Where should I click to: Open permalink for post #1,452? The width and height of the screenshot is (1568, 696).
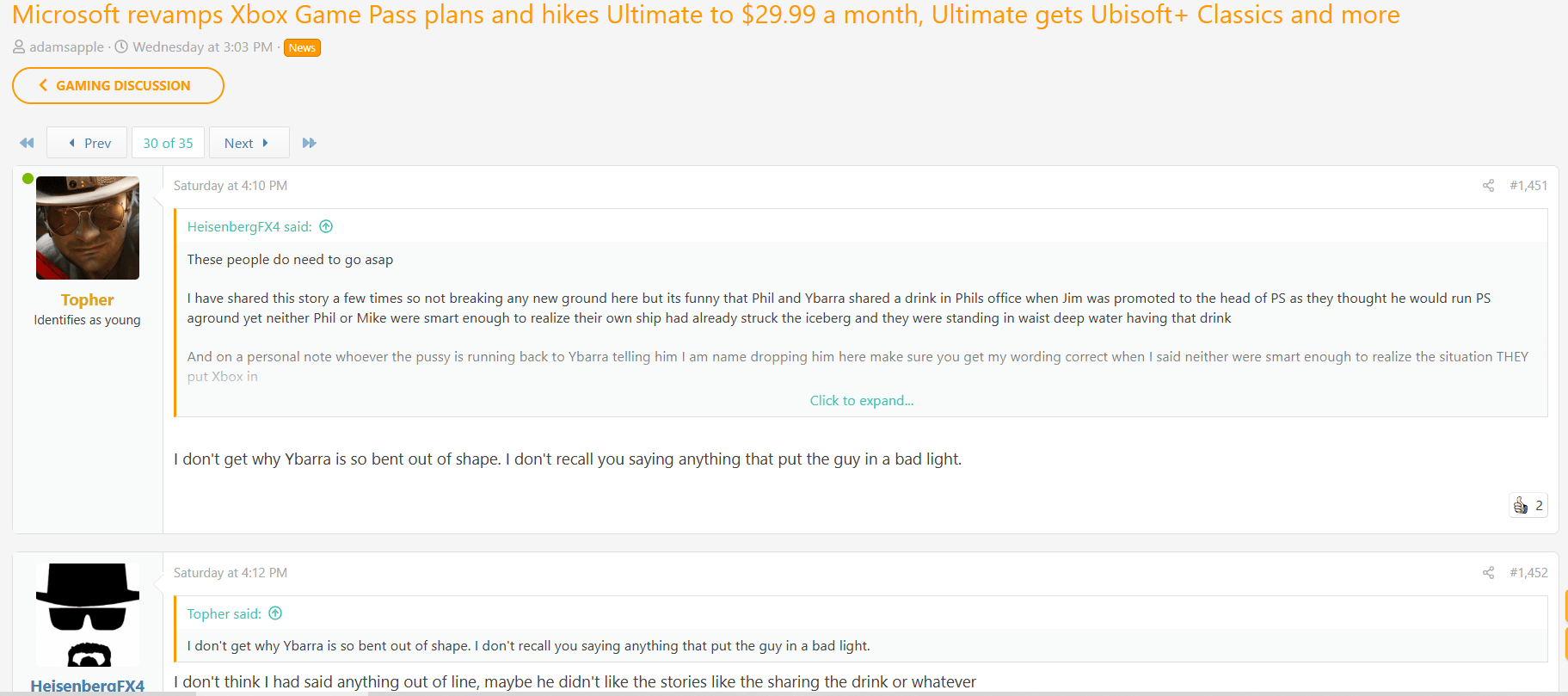coord(1528,573)
